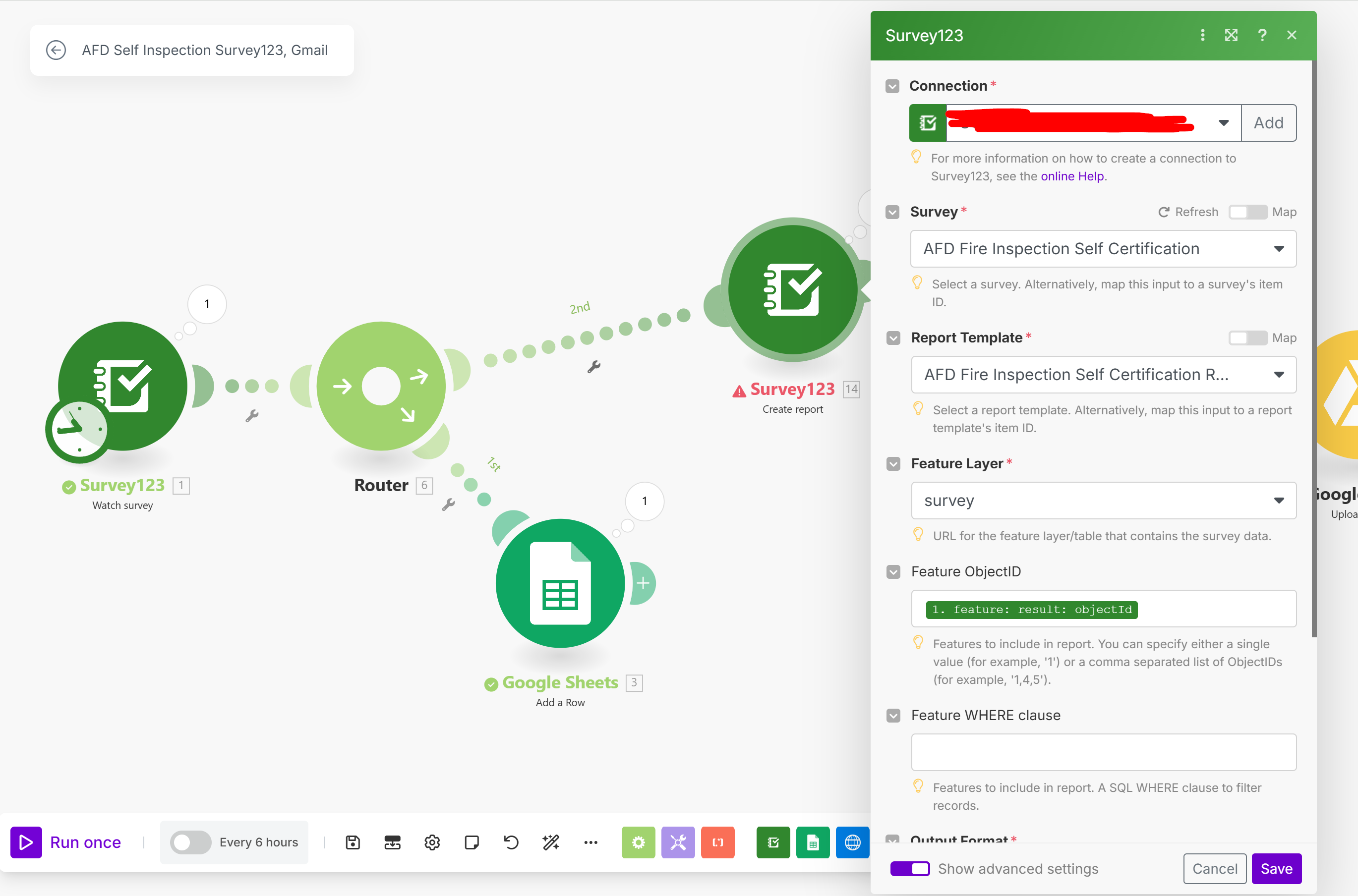Click the mapped objectId pill
The height and width of the screenshot is (896, 1358).
coord(1032,609)
